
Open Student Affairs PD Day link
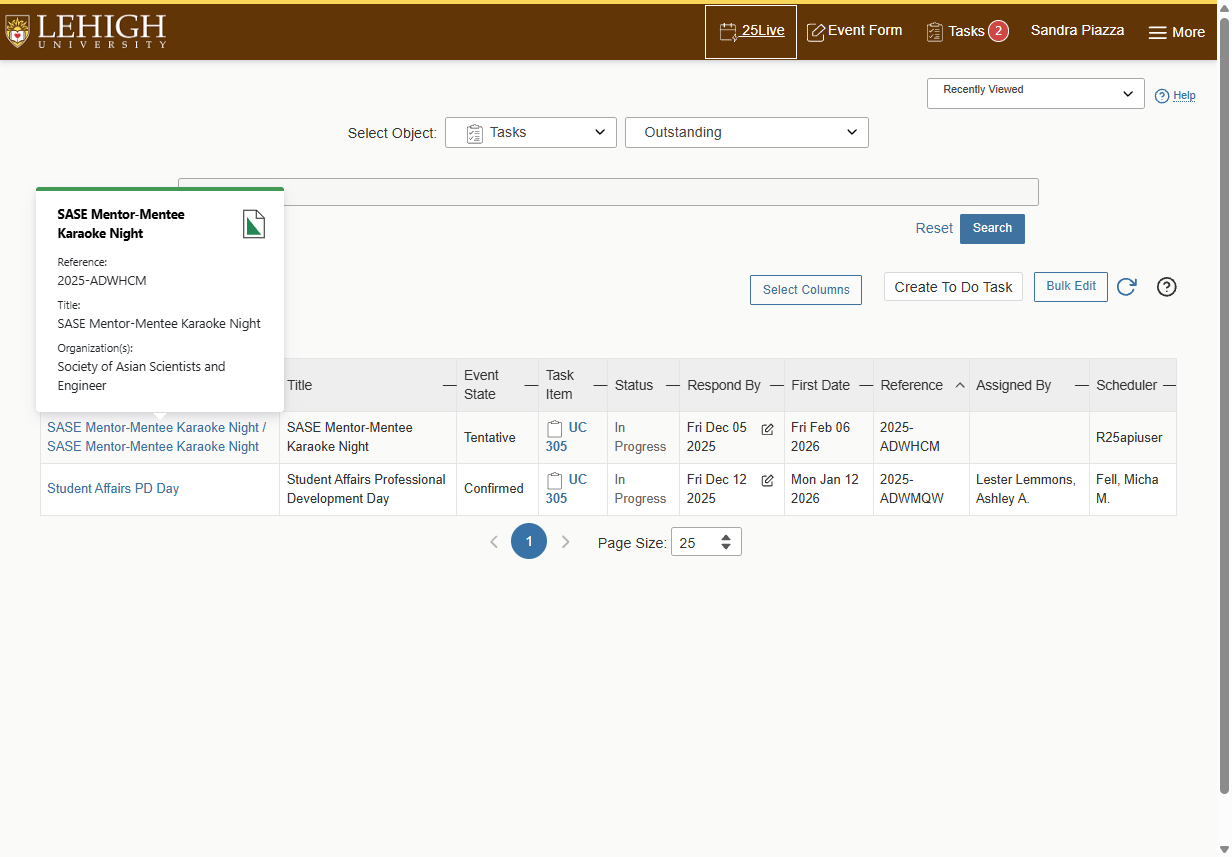click(x=113, y=489)
